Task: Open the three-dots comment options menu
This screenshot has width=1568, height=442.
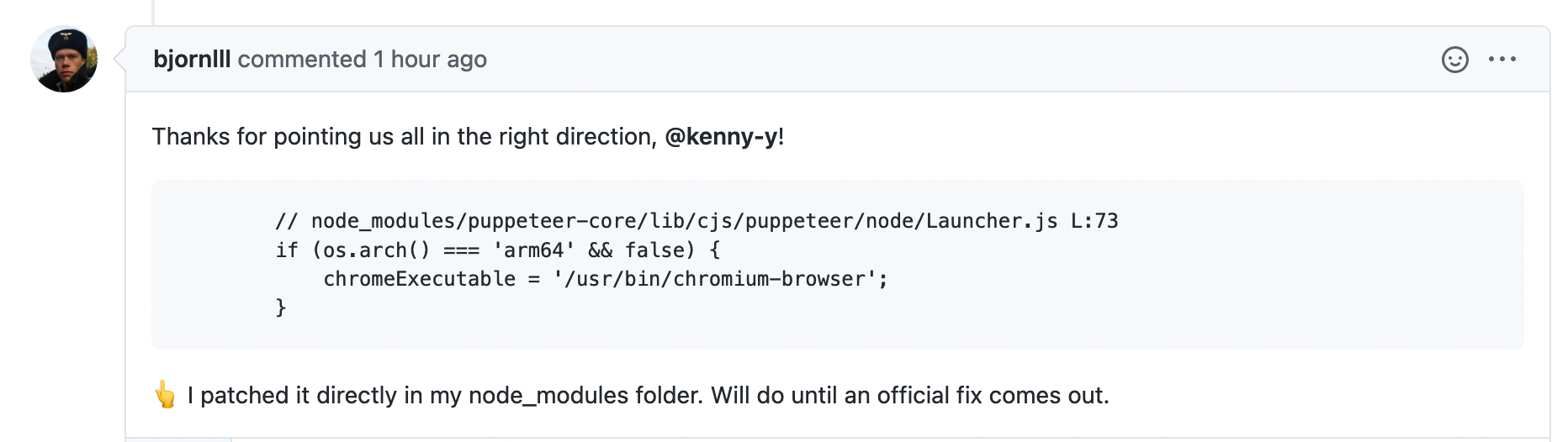Action: [x=1502, y=60]
